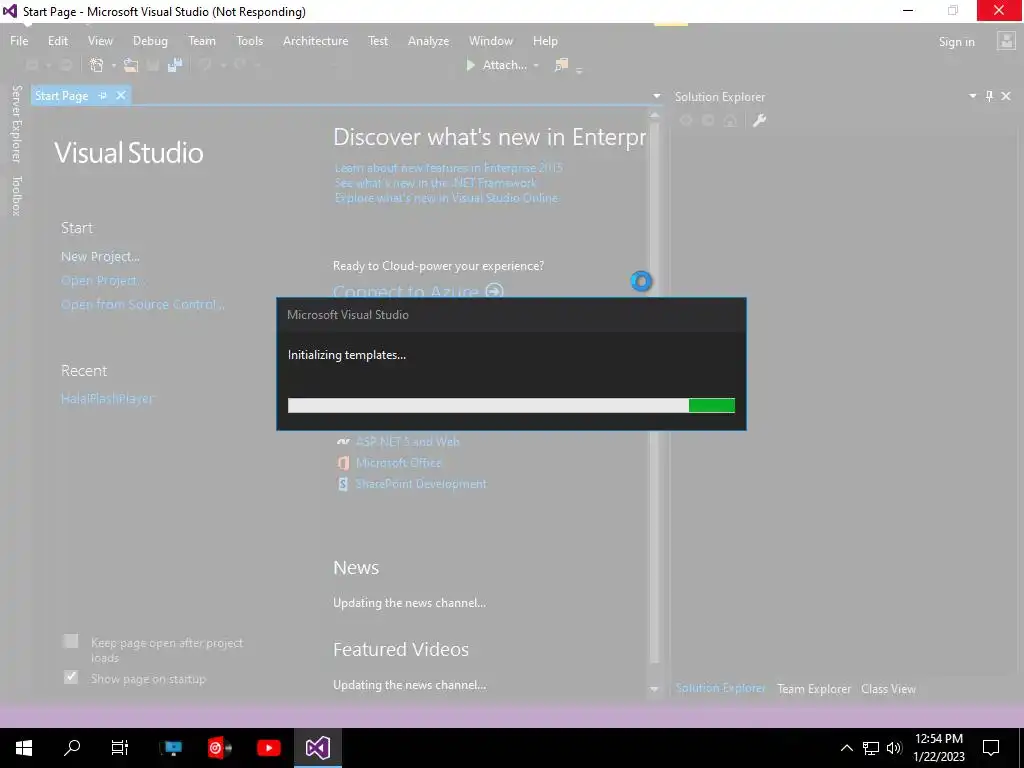This screenshot has width=1024, height=768.
Task: Click the volume speaker tray icon
Action: [x=895, y=748]
